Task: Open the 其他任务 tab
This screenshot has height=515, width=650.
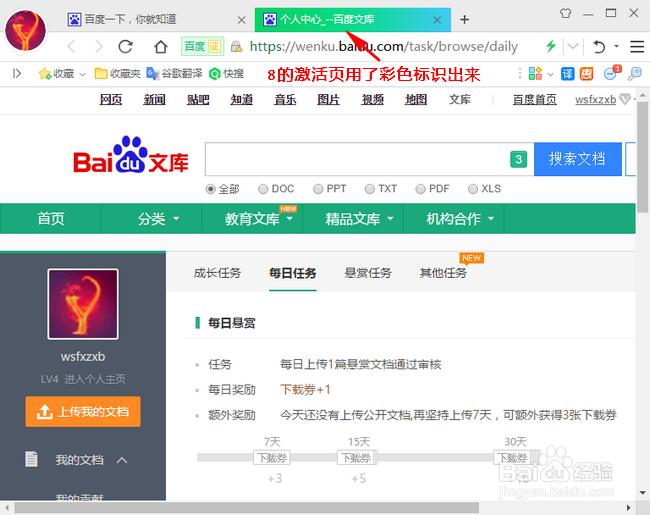Action: click(x=443, y=273)
